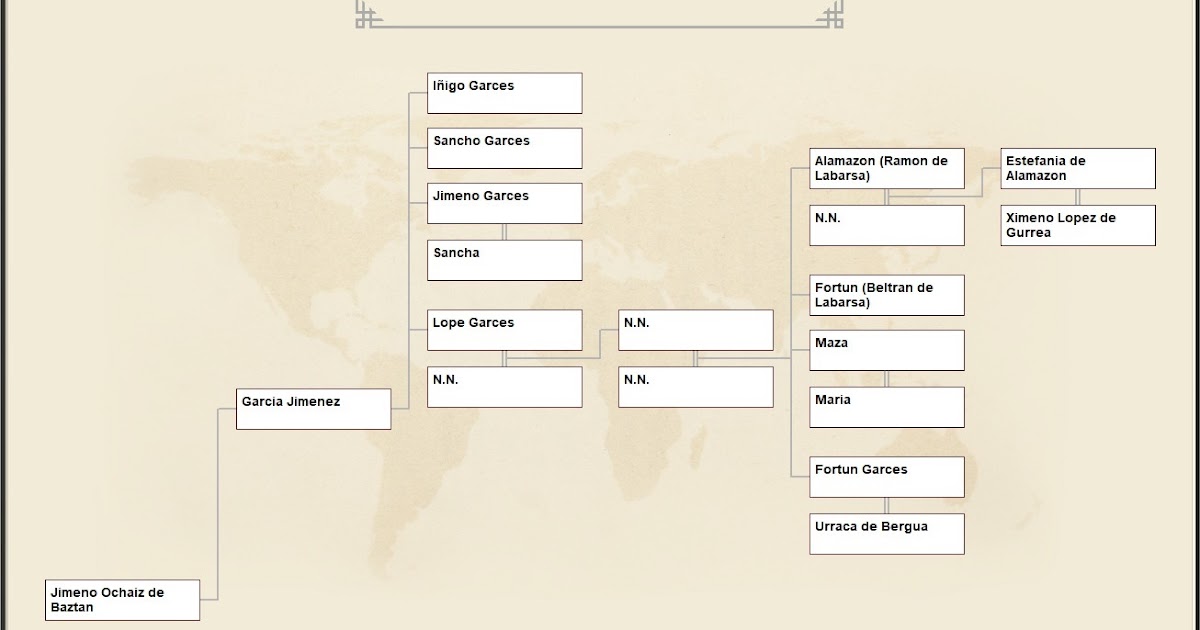
Task: Click the Alamazon (Ramon de Labarsa) box
Action: pyautogui.click(x=886, y=167)
